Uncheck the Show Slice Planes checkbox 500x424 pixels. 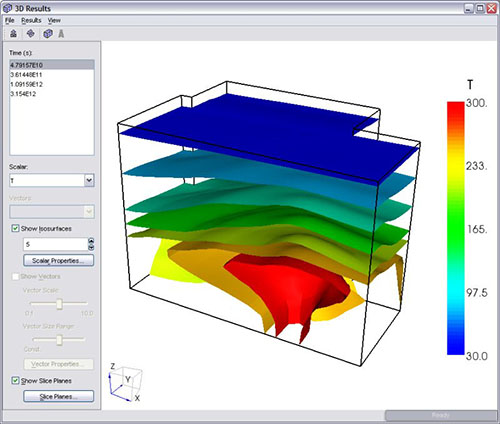click(15, 380)
